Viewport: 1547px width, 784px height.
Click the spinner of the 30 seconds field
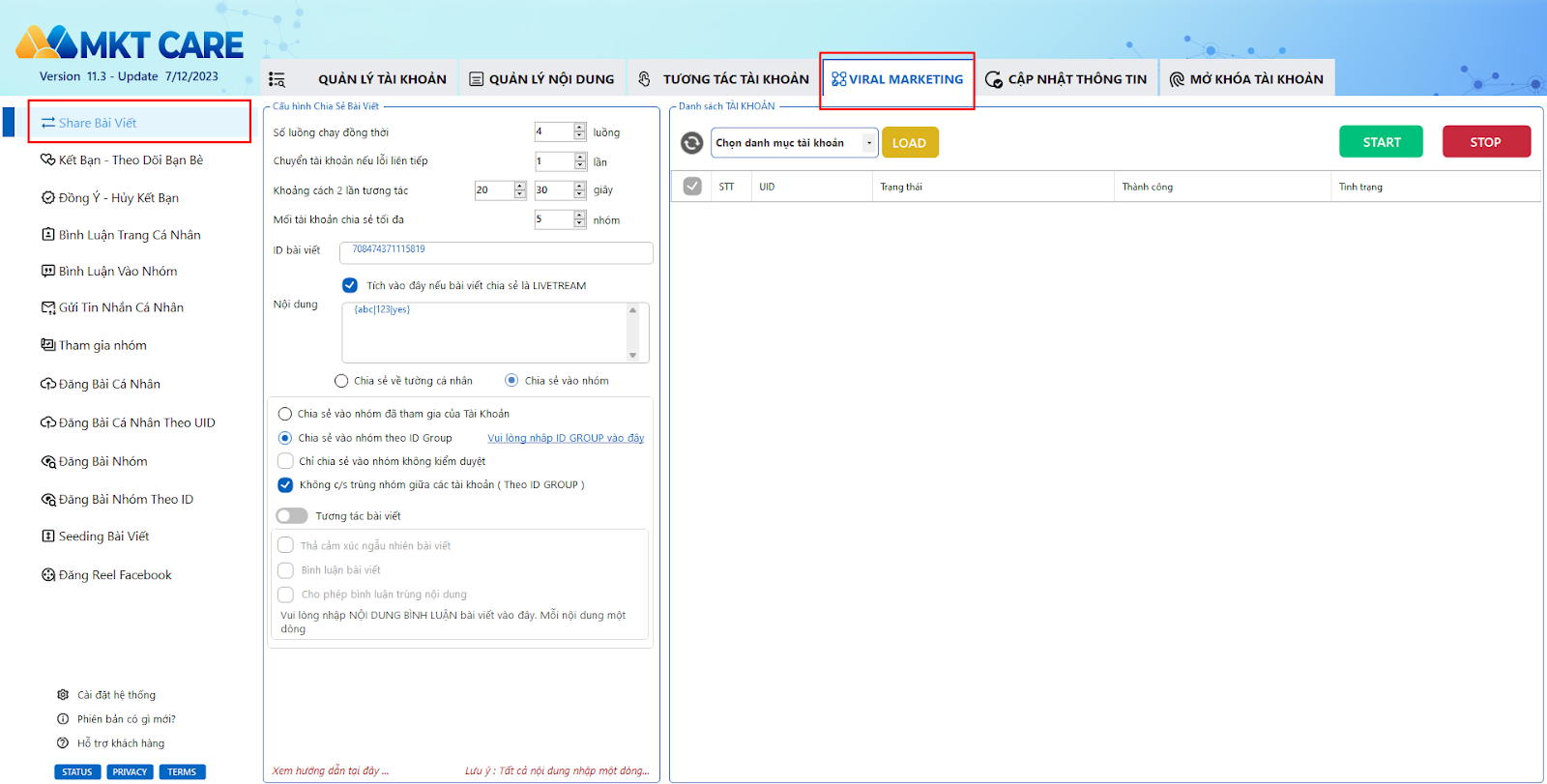pyautogui.click(x=580, y=190)
